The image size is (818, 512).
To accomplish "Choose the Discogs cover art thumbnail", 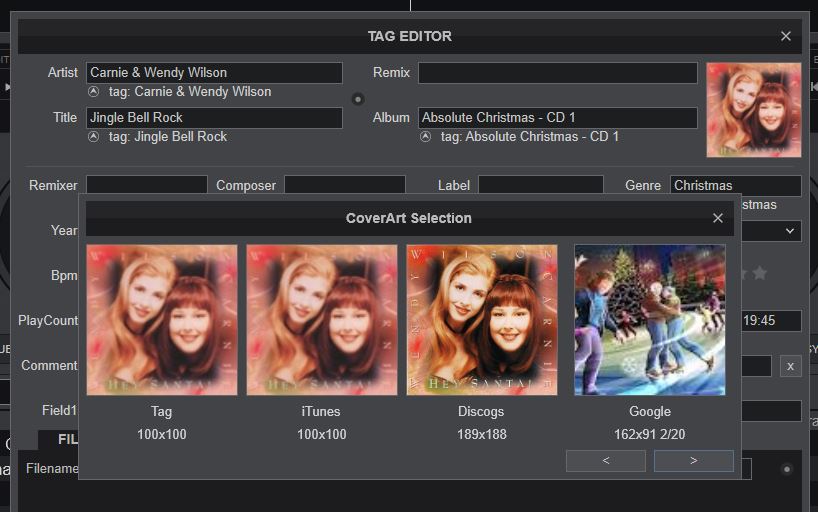I will click(482, 320).
